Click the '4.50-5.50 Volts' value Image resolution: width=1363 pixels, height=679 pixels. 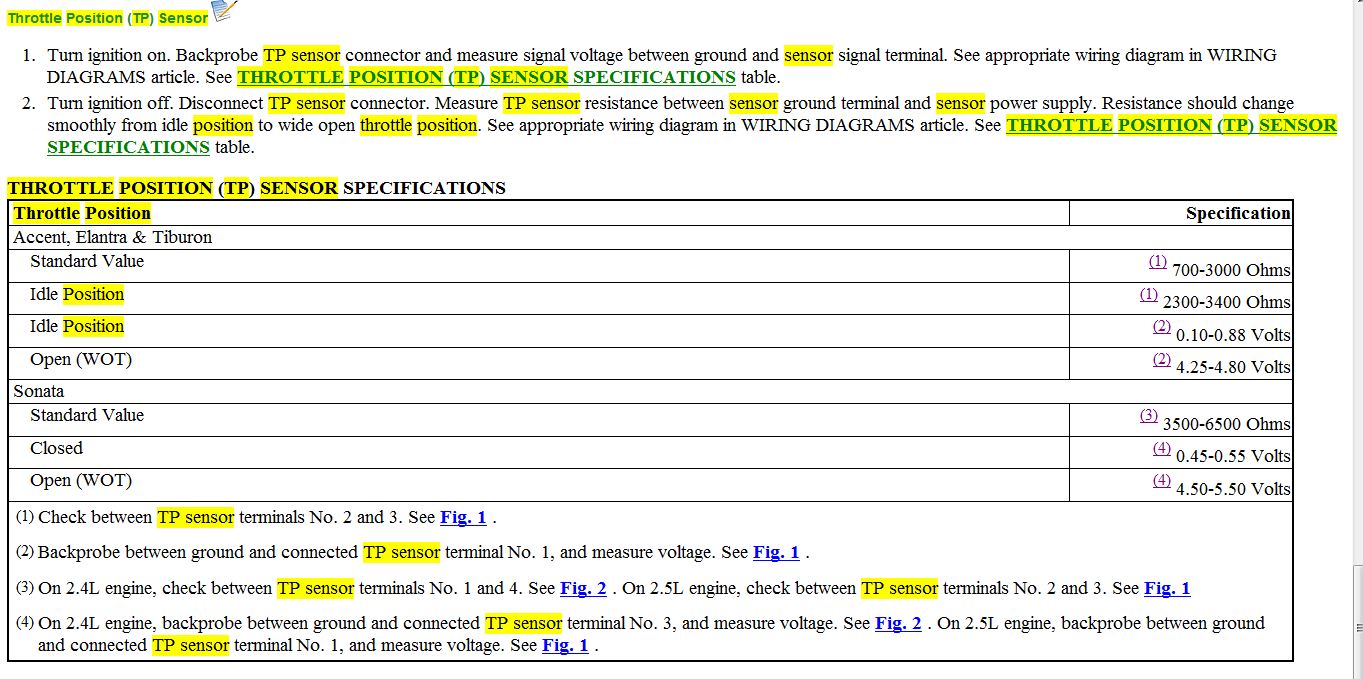coord(1233,489)
